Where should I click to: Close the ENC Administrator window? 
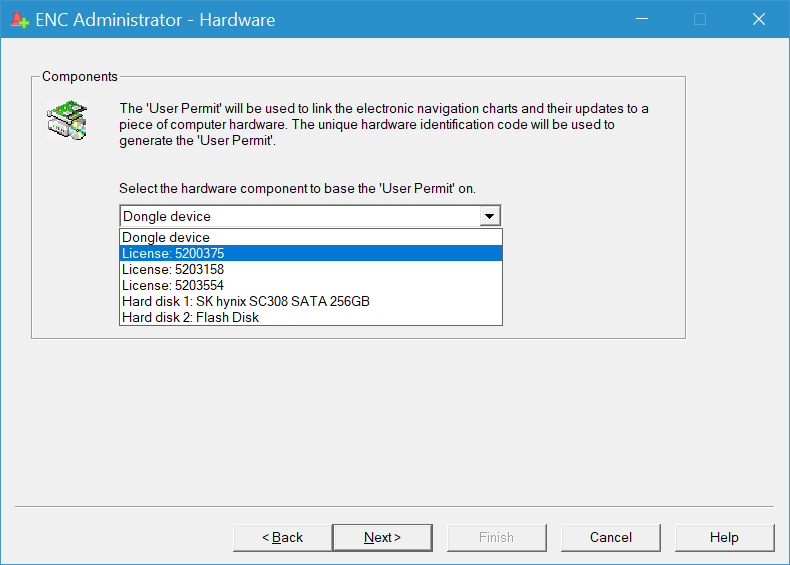pyautogui.click(x=759, y=19)
